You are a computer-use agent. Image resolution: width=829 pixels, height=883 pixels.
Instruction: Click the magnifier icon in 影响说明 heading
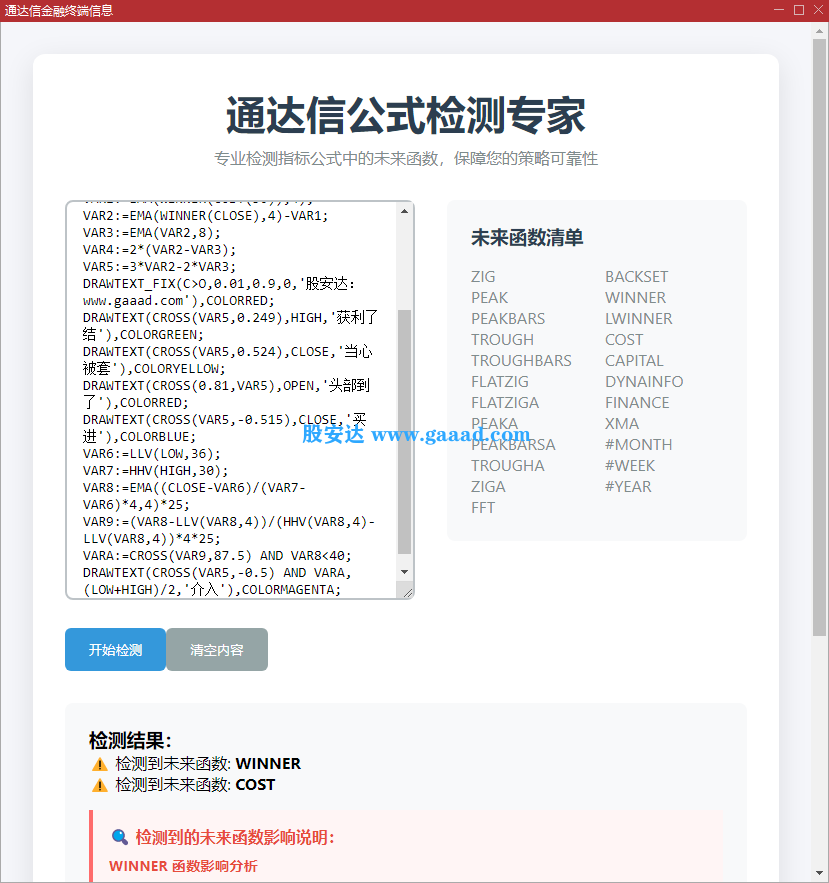click(119, 837)
